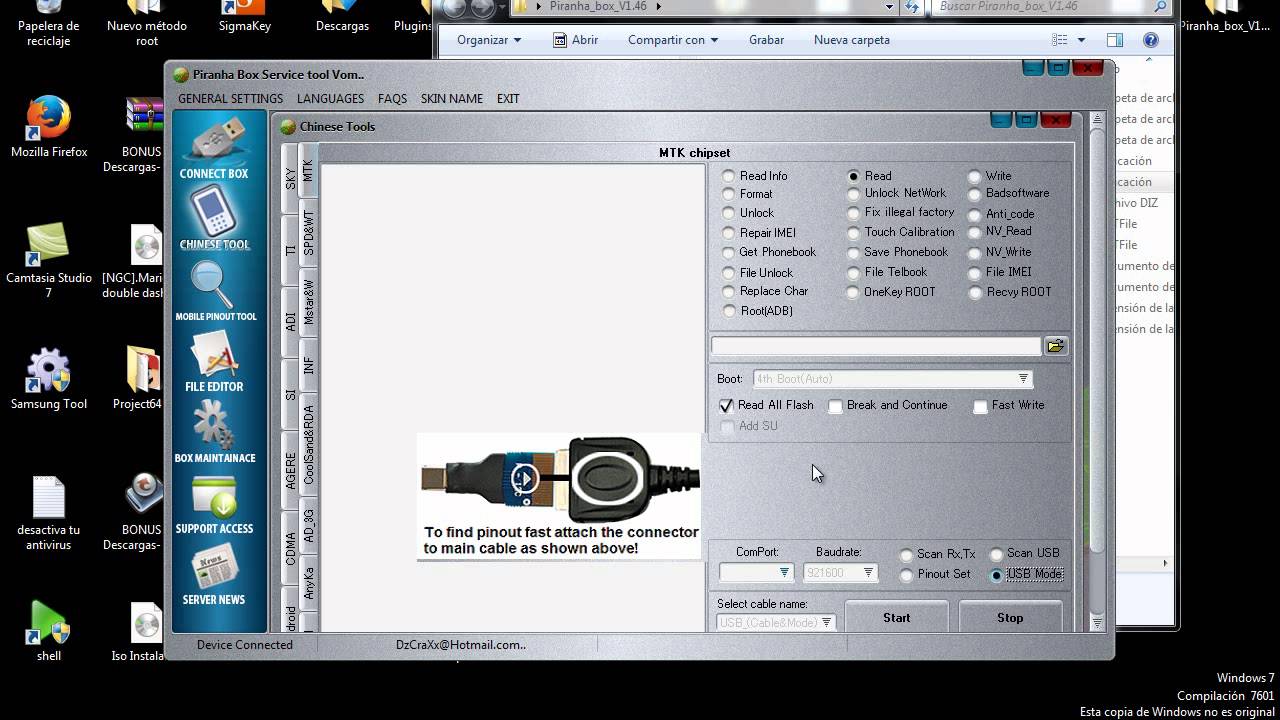Click Grabar in the Explorer toolbar

[766, 40]
